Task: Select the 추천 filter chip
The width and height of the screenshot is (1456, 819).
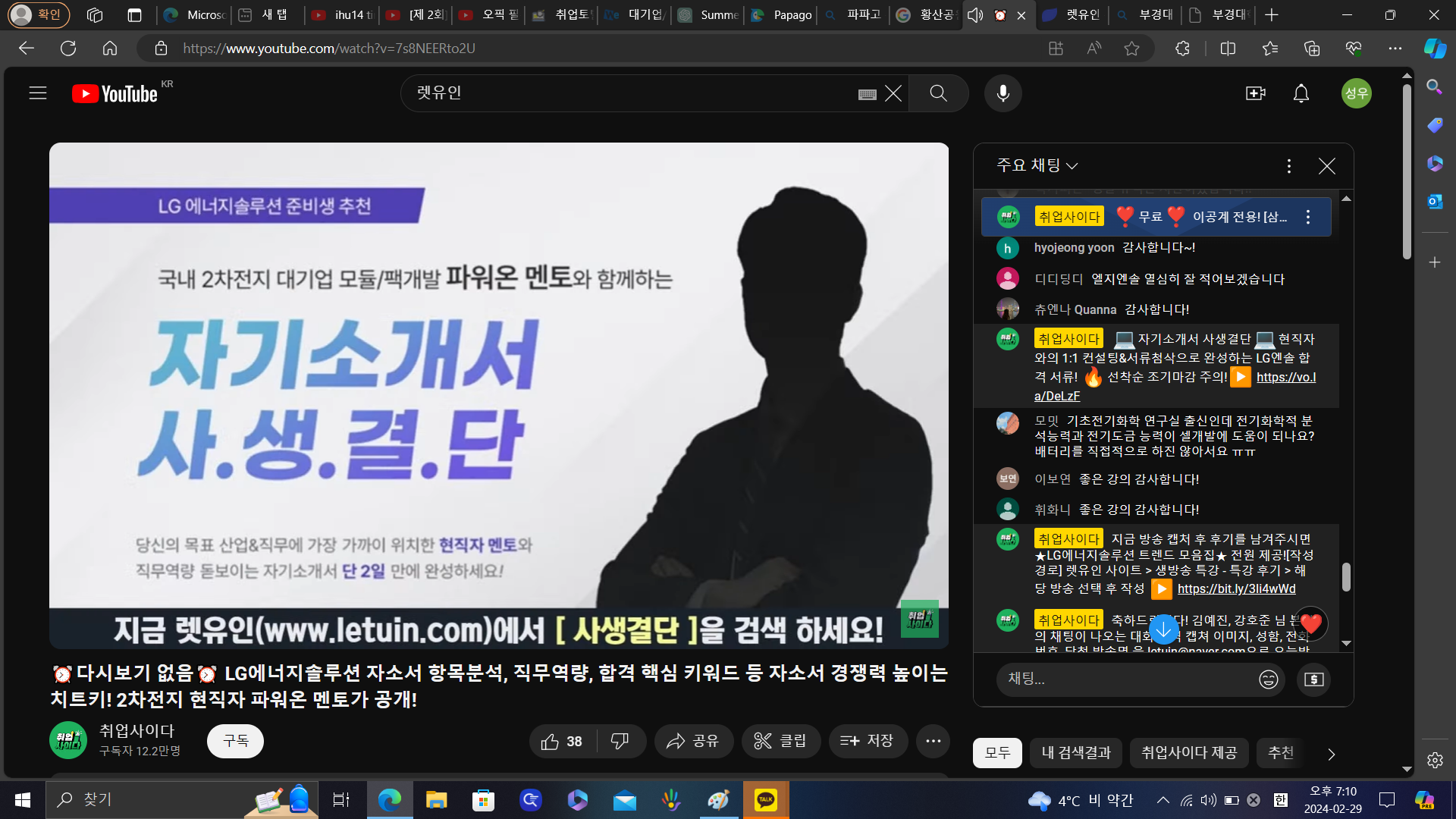Action: [1282, 753]
